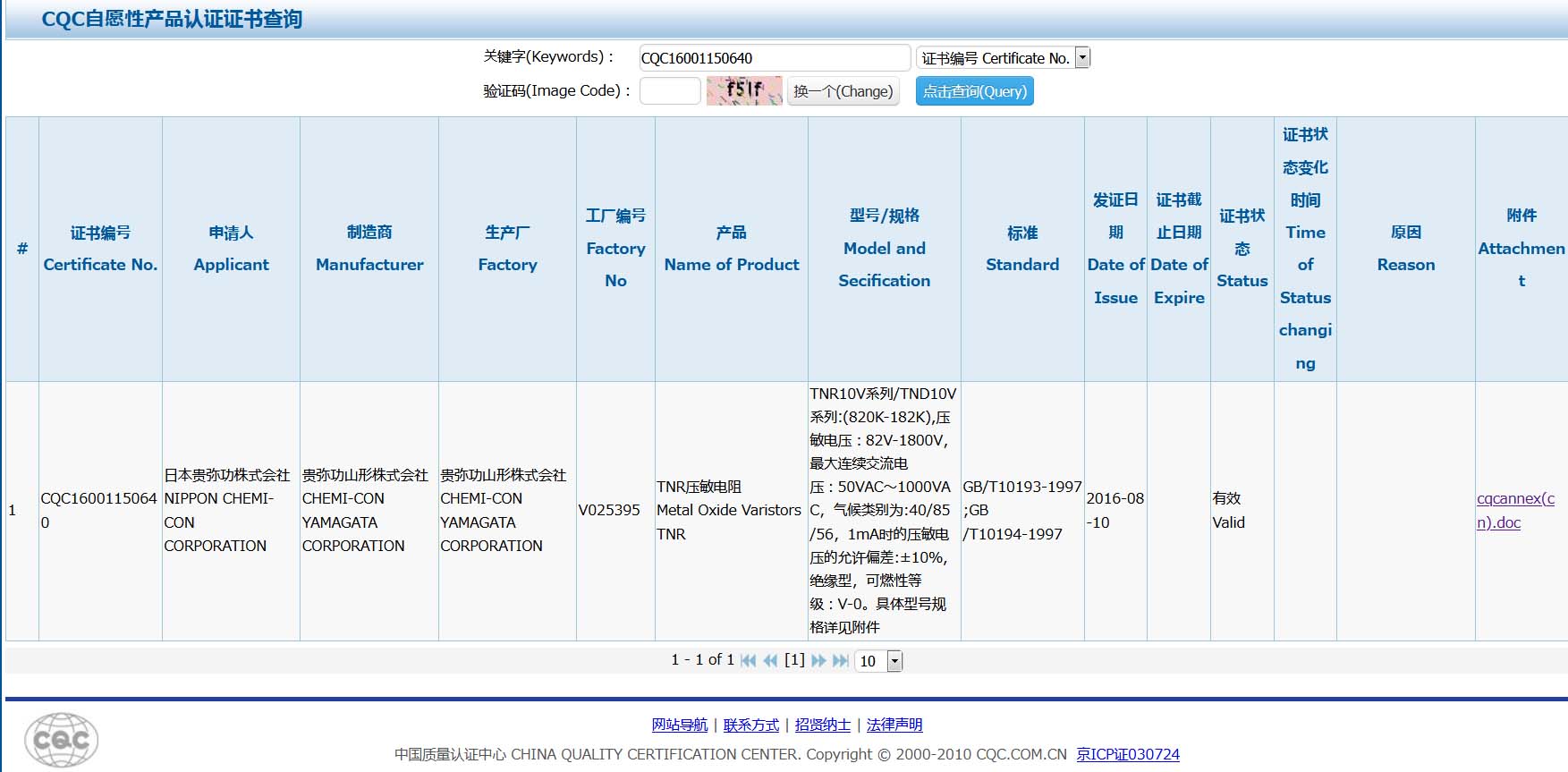1568x772 pixels.
Task: Select the 有效 Valid status cell
Action: (x=1242, y=511)
